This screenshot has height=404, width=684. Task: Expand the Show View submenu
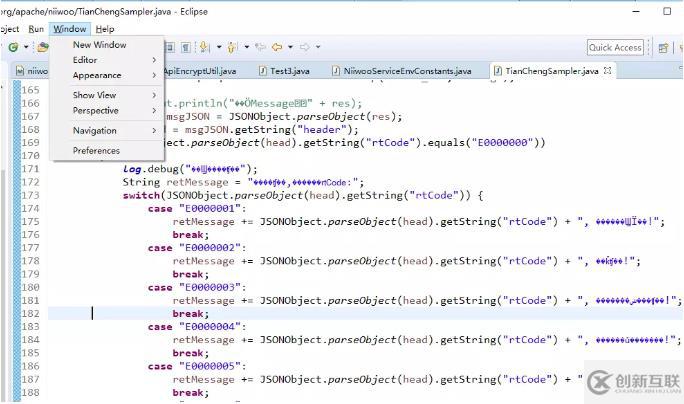(107, 95)
